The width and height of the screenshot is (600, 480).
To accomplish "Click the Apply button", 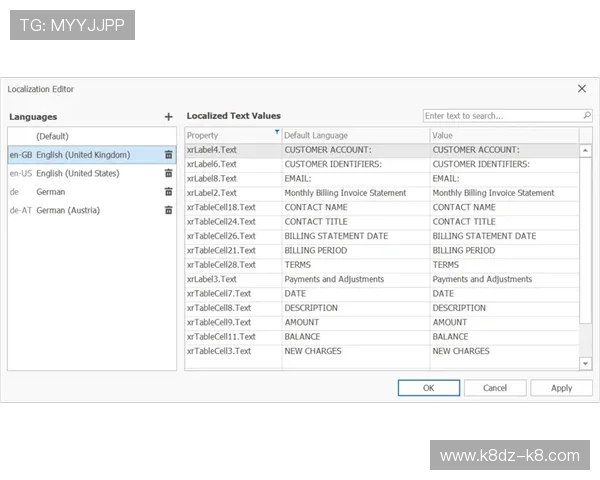I will pyautogui.click(x=561, y=388).
